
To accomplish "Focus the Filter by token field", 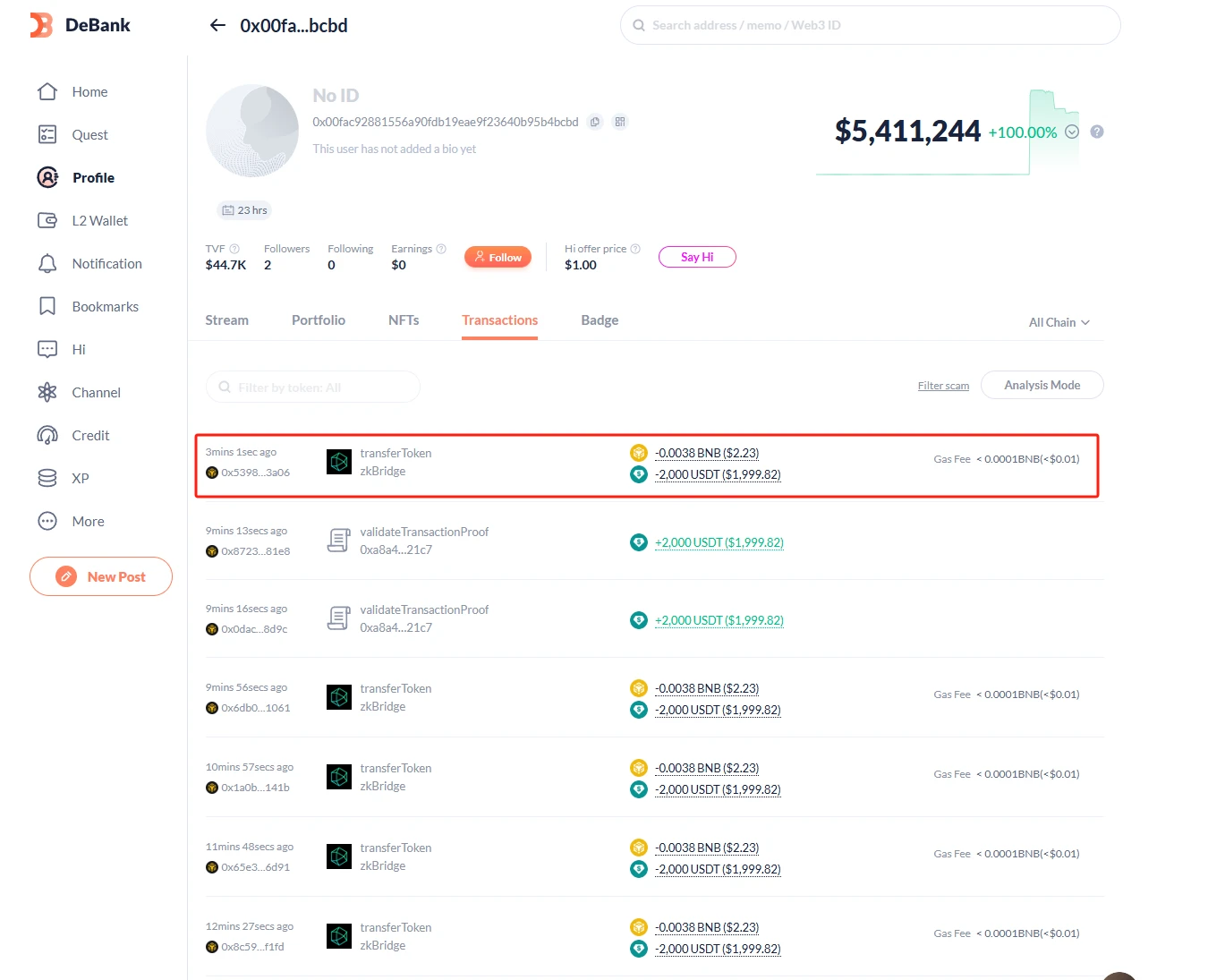I will 313,387.
